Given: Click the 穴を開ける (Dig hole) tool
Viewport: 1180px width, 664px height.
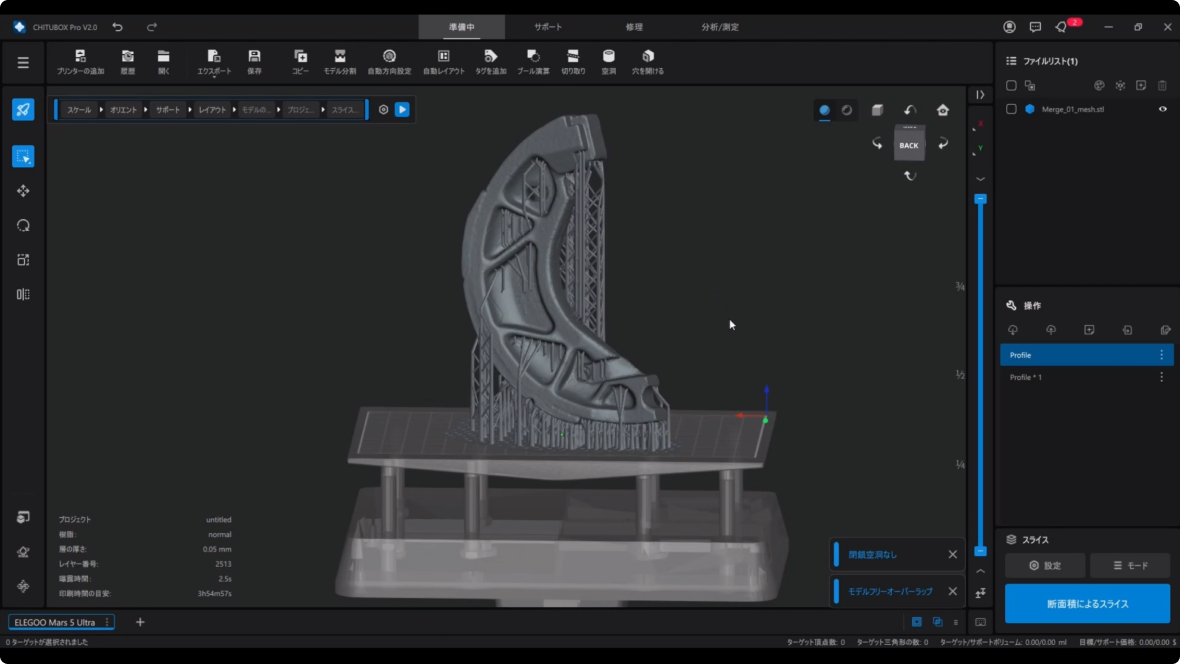Looking at the screenshot, I should pyautogui.click(x=648, y=57).
